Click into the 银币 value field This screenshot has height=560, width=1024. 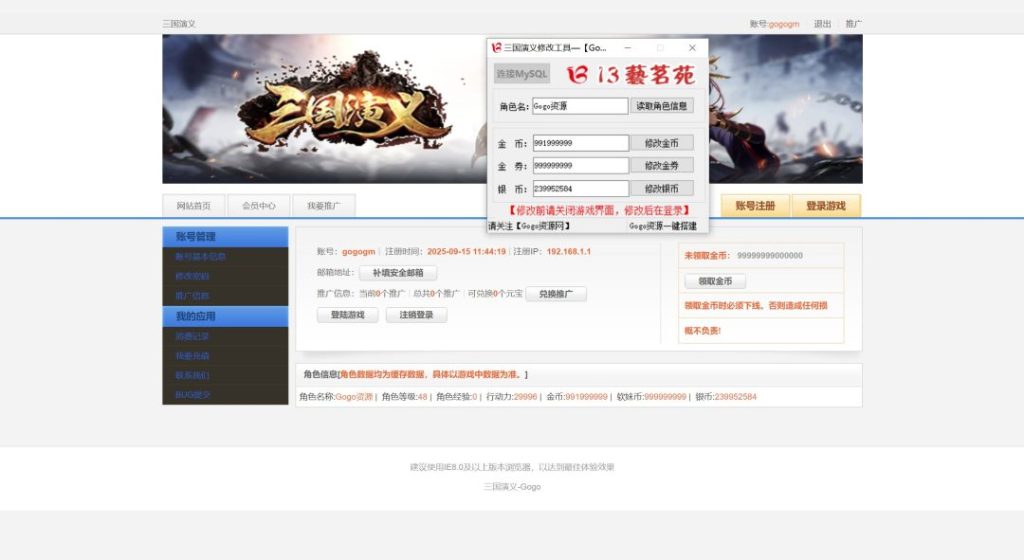(580, 188)
